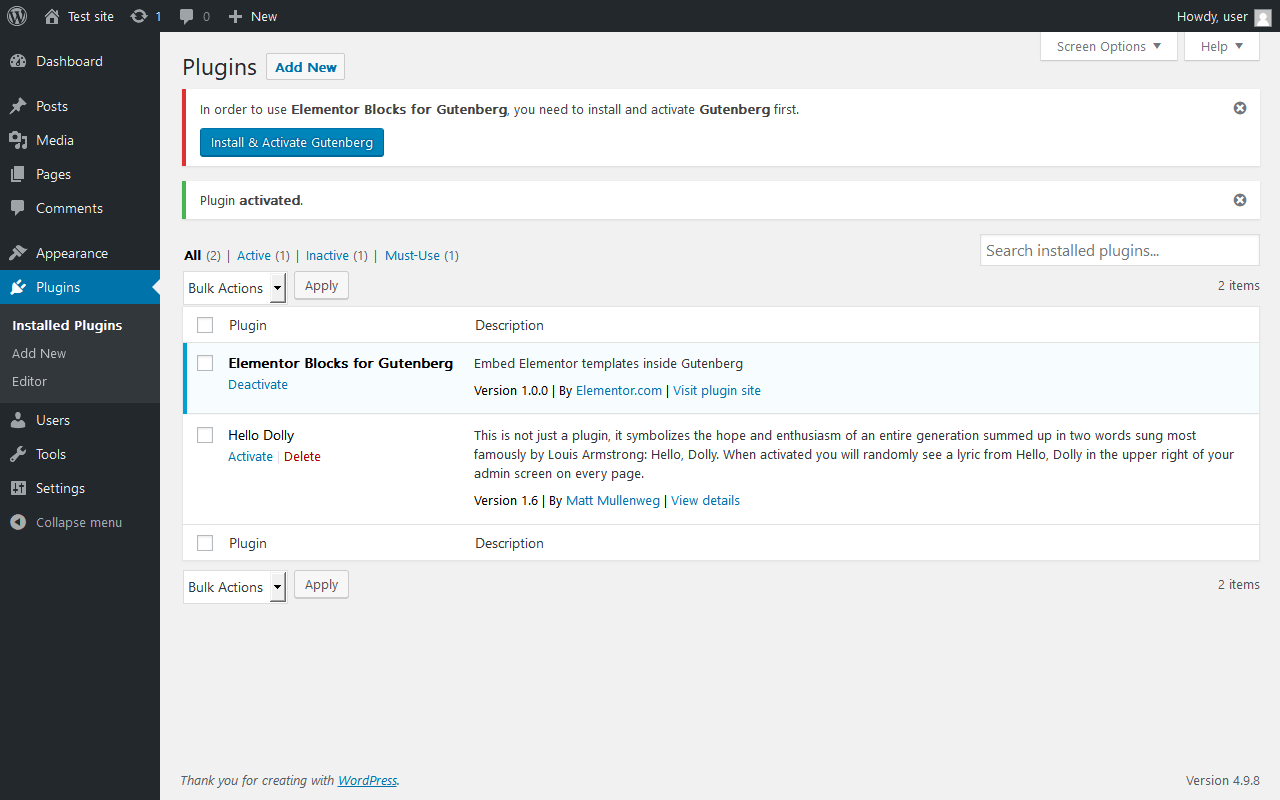Check the Elementor Blocks for Gutenberg checkbox
The height and width of the screenshot is (800, 1280).
coord(205,363)
